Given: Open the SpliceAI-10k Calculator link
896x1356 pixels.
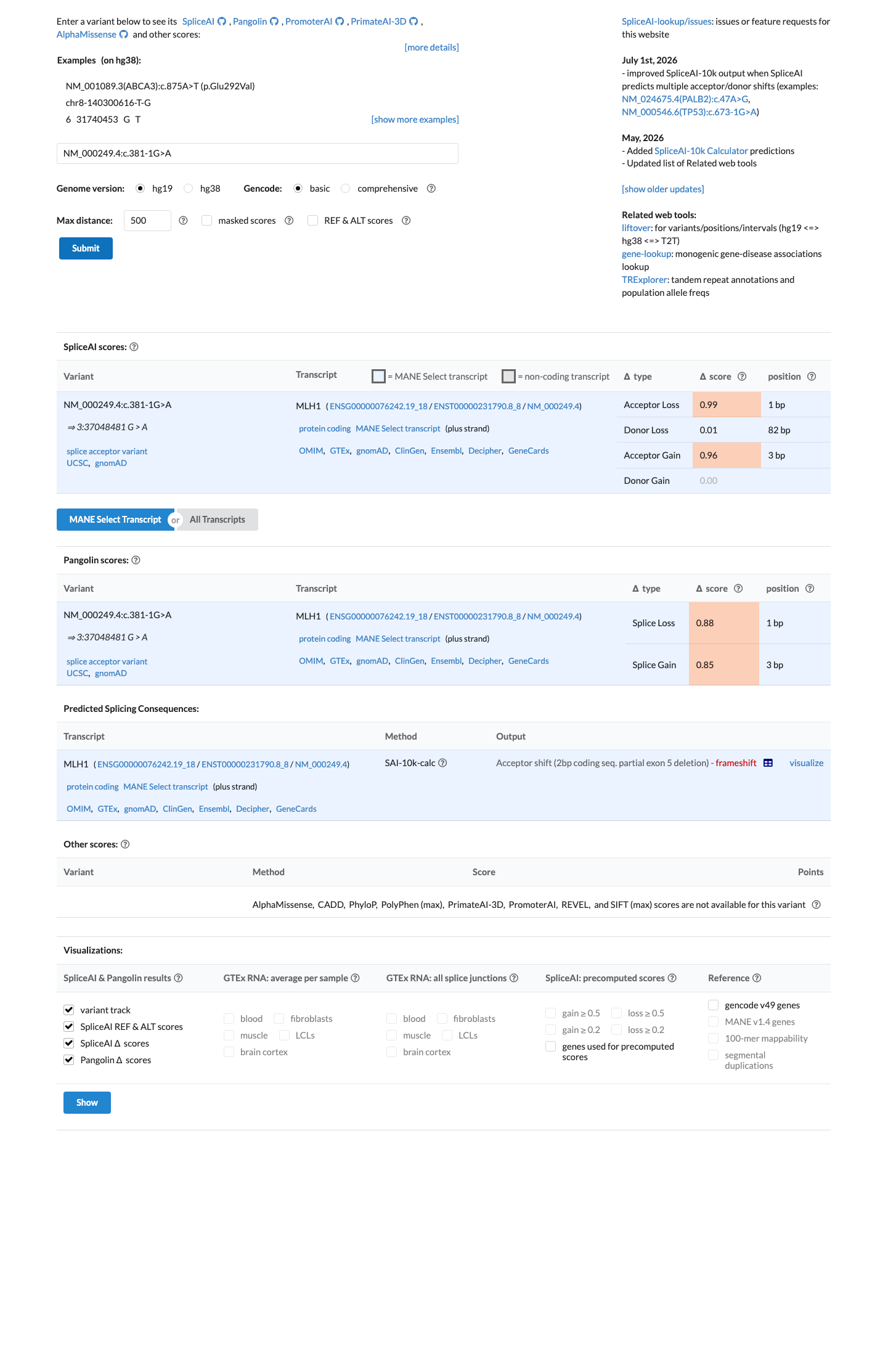Looking at the screenshot, I should pos(701,151).
